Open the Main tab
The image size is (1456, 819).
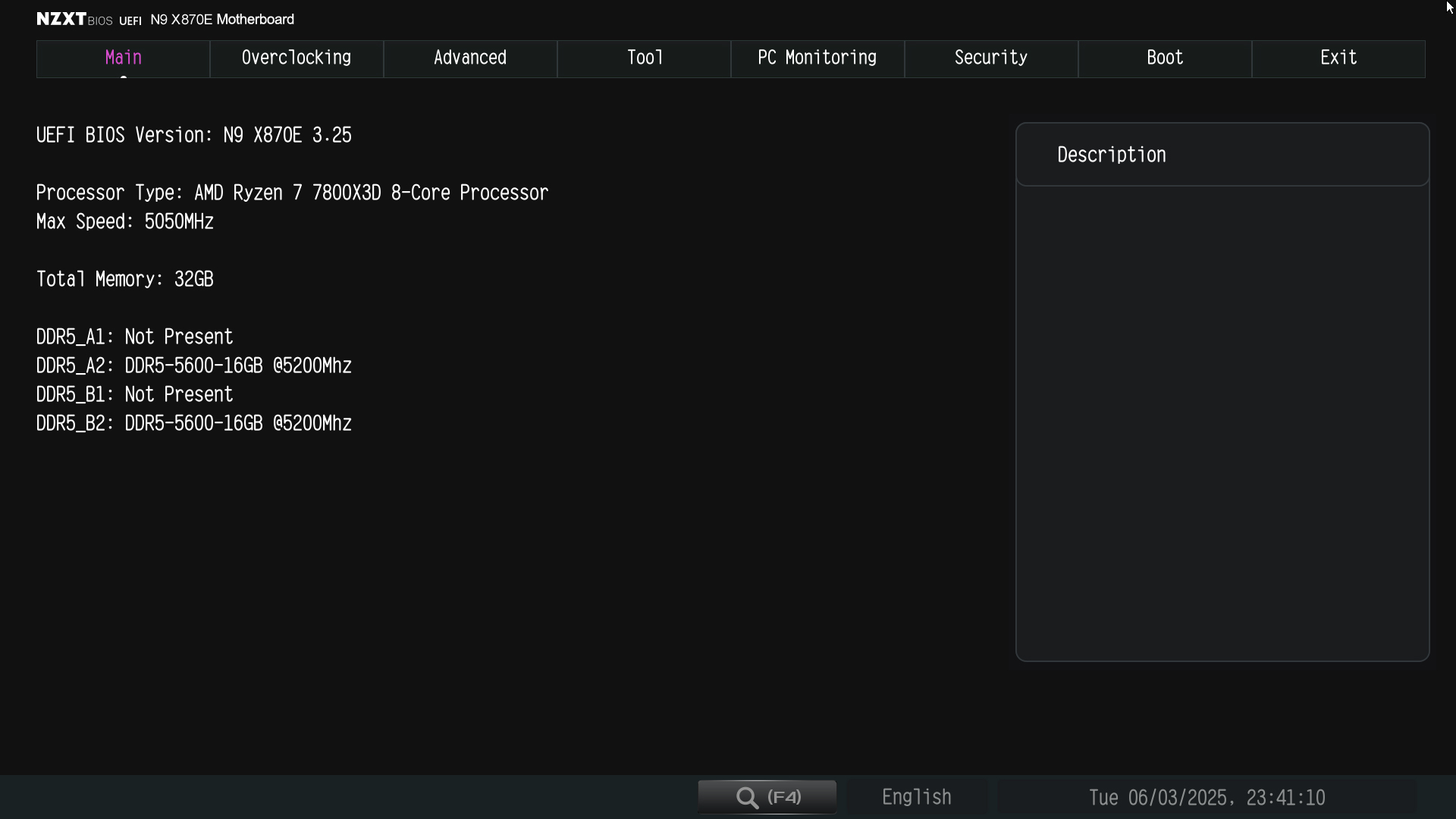tap(123, 58)
